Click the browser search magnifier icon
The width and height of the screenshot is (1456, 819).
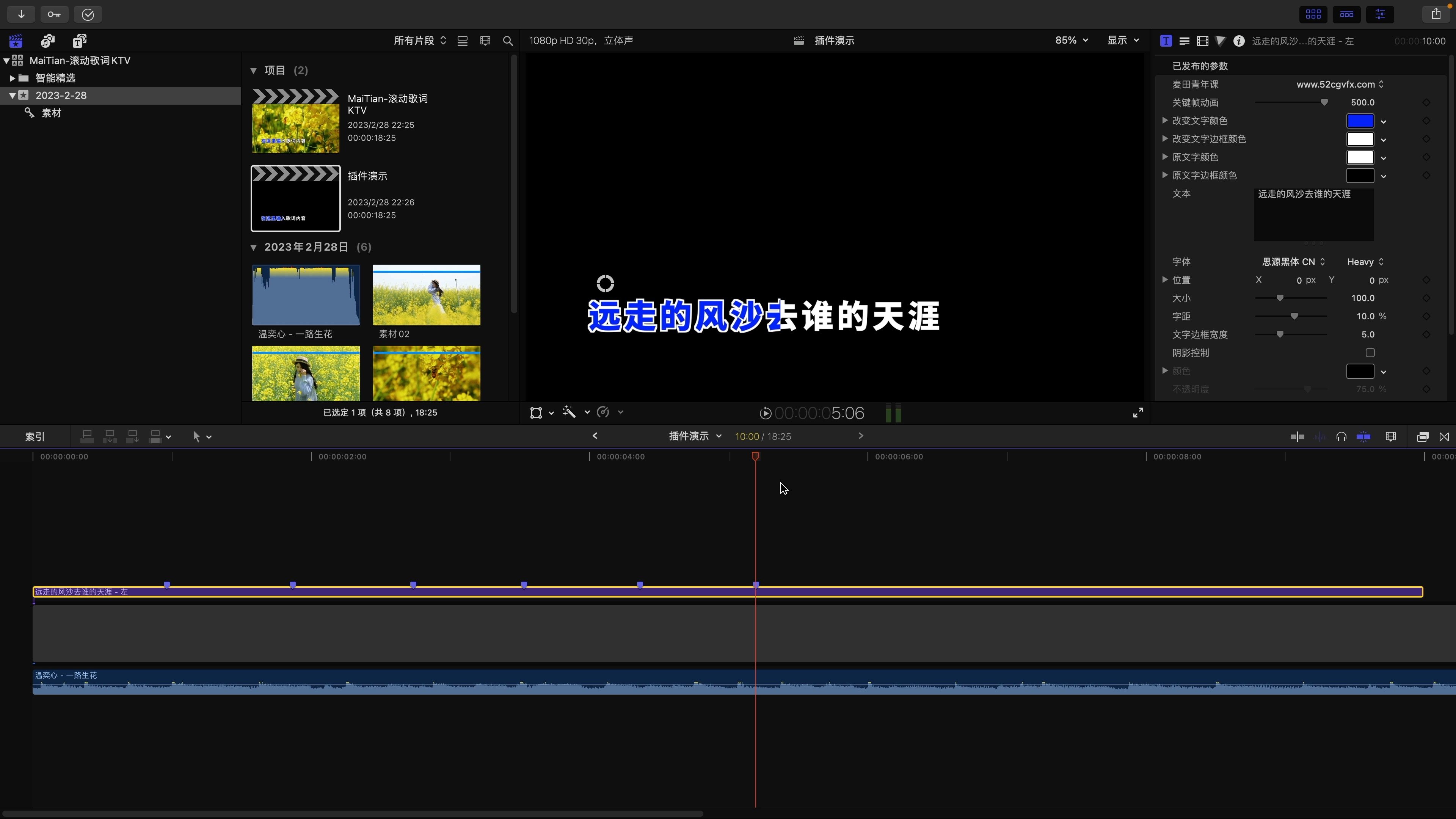click(x=508, y=41)
